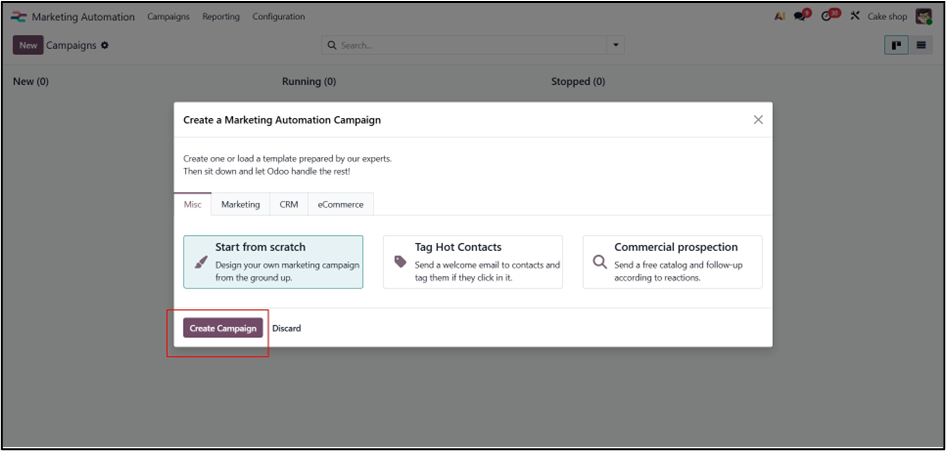Open the conversations messages icon
Viewport: 946px width, 451px height.
coord(801,17)
